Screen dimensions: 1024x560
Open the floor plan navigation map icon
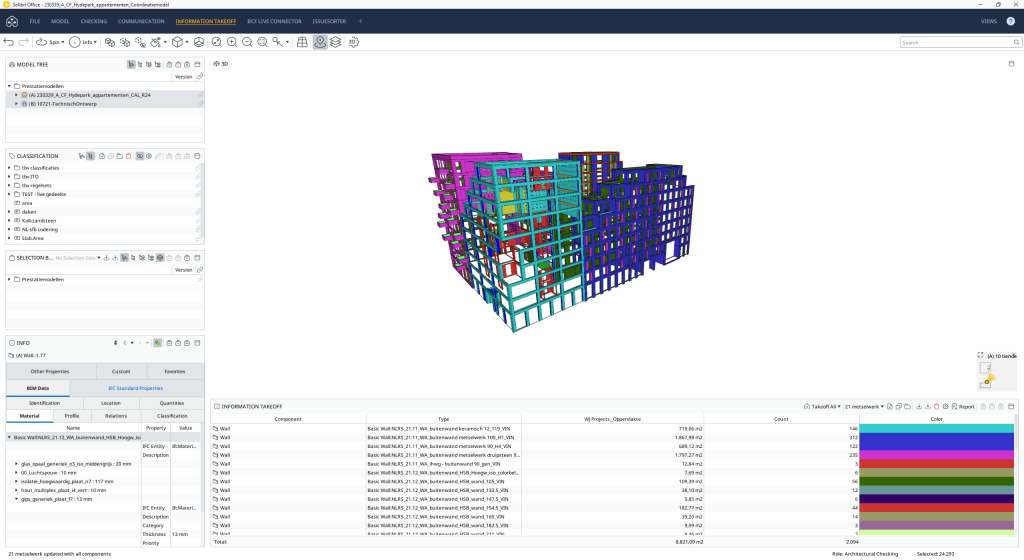tap(302, 42)
